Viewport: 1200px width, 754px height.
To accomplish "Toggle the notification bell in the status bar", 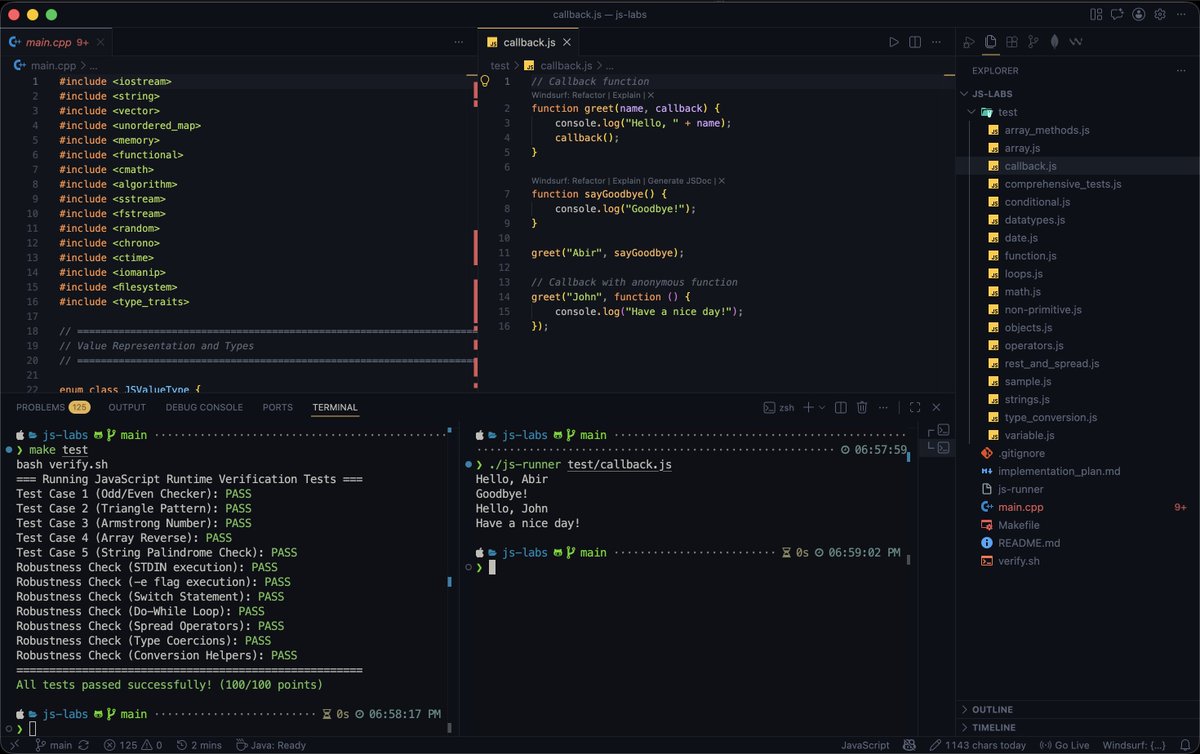I will click(x=1186, y=745).
